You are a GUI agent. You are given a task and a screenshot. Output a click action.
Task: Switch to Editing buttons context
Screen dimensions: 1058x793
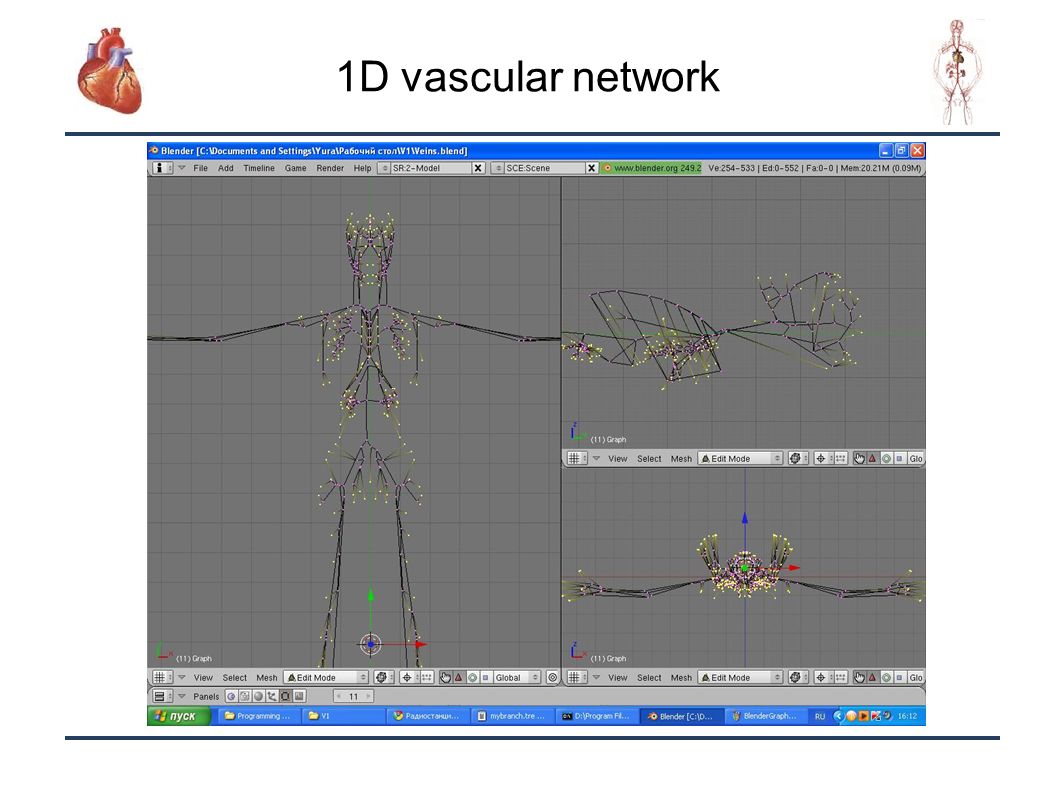[285, 696]
